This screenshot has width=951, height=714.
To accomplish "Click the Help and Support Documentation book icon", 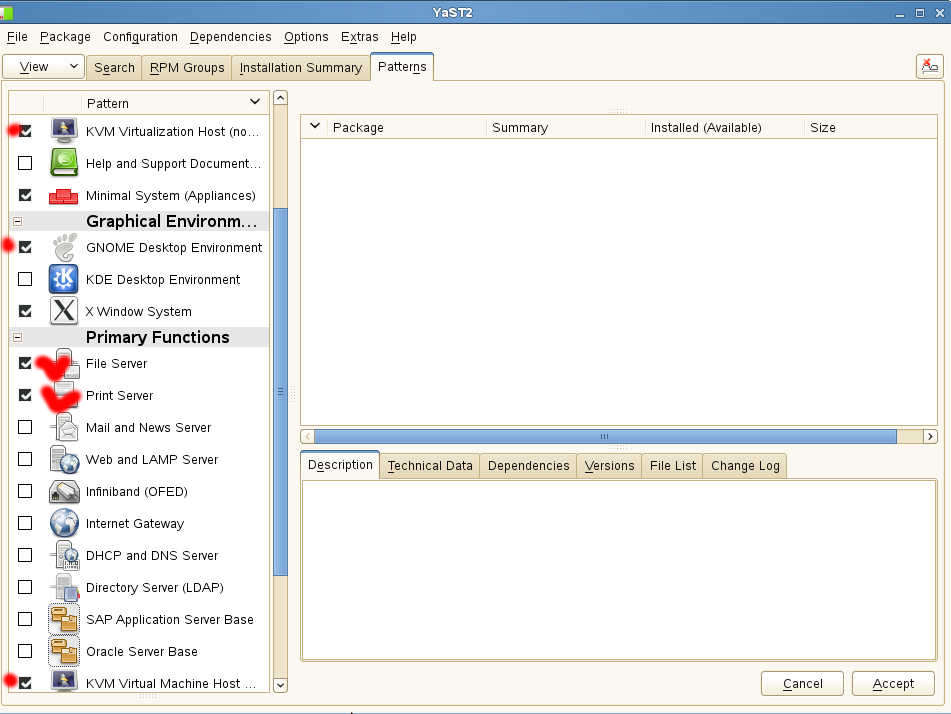I will click(64, 163).
